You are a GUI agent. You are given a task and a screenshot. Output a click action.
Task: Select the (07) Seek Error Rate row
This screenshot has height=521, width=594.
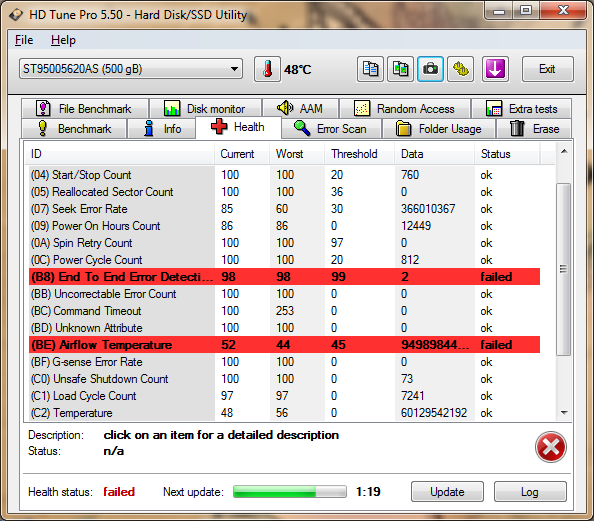pos(284,209)
